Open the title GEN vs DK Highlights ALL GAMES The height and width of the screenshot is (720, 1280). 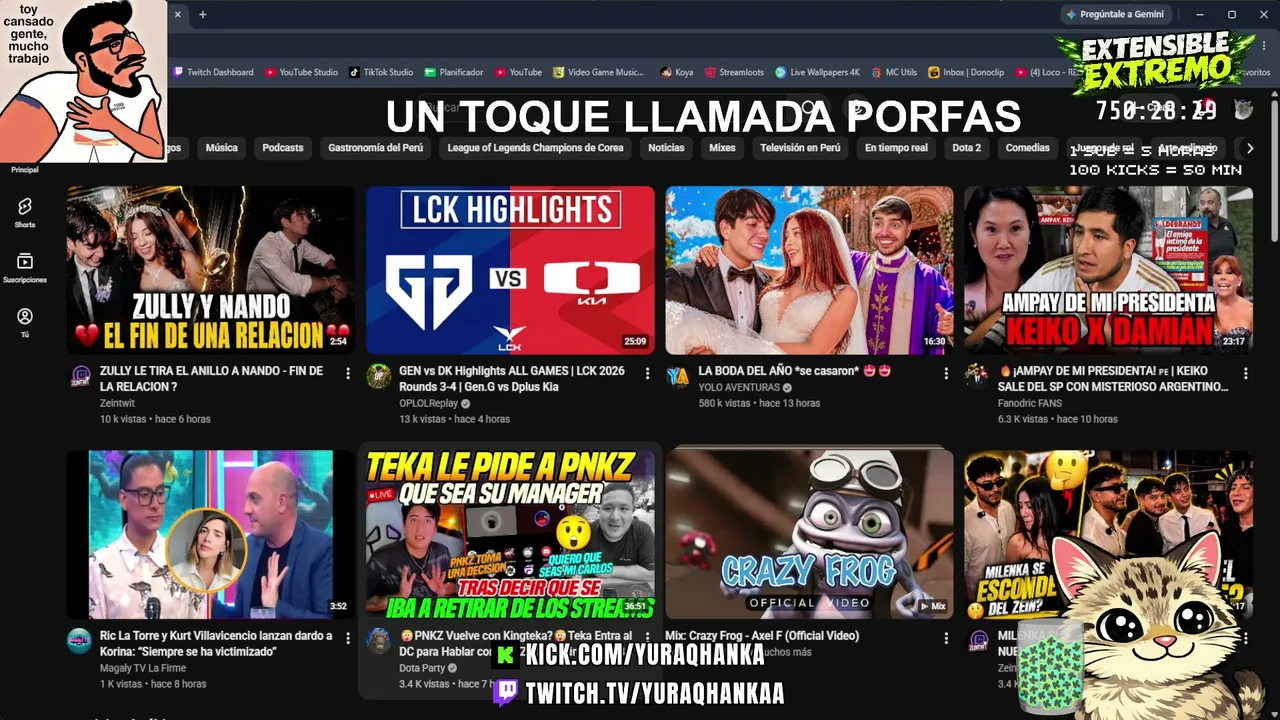512,379
